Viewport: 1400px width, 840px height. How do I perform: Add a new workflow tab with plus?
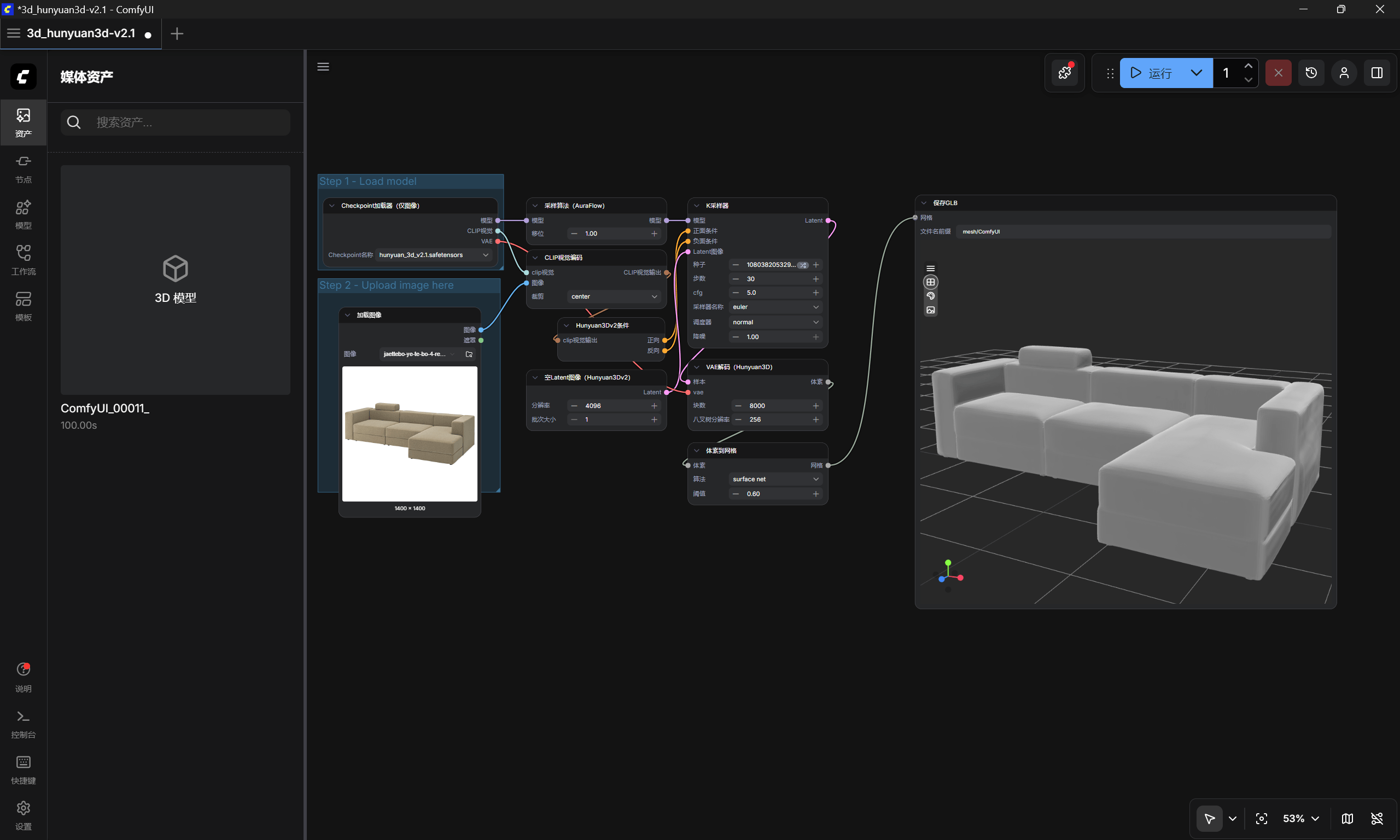(x=177, y=33)
